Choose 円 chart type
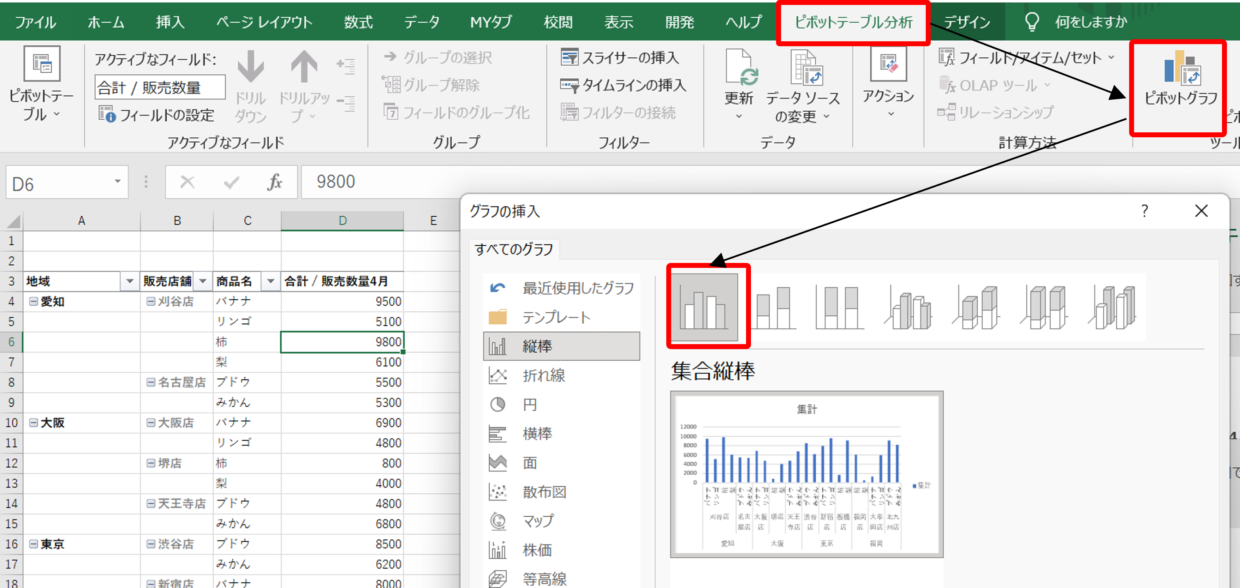1240x588 pixels. (x=561, y=404)
